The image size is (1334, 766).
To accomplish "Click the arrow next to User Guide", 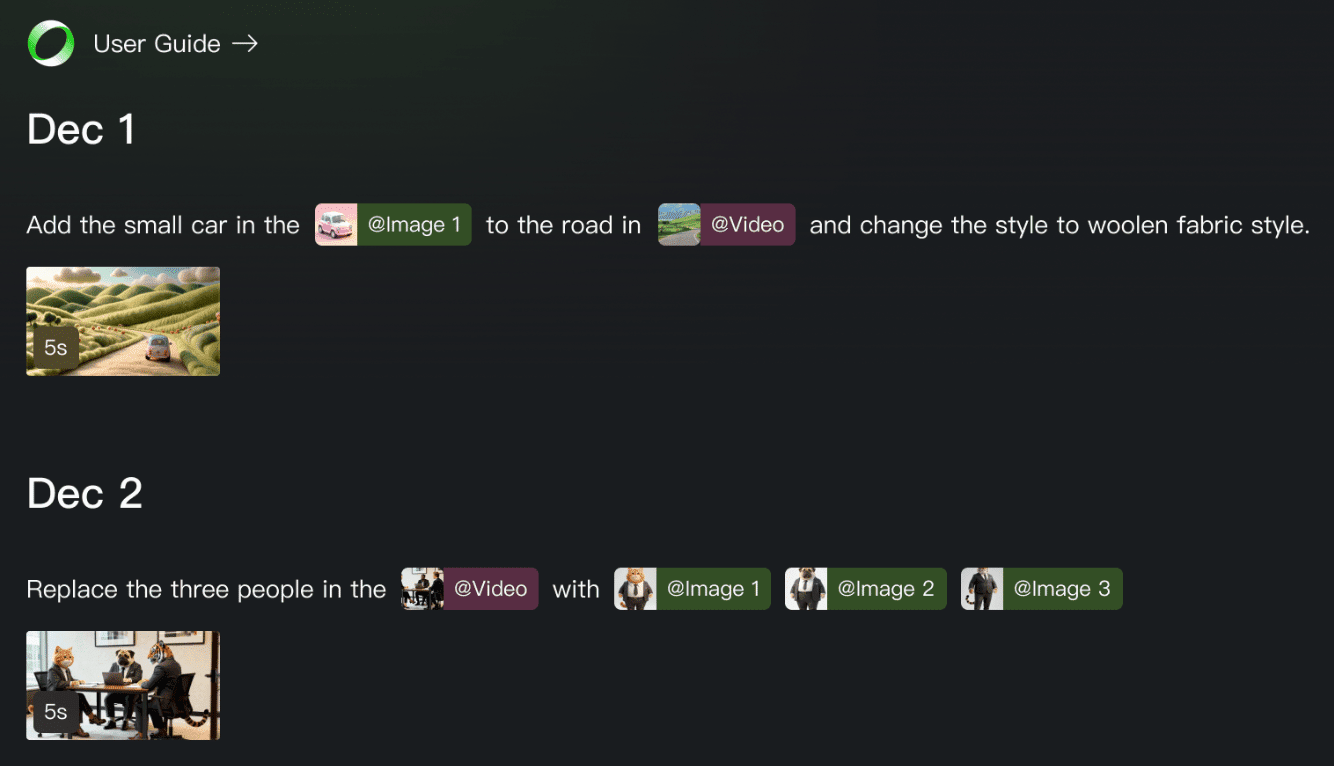I will pos(245,44).
